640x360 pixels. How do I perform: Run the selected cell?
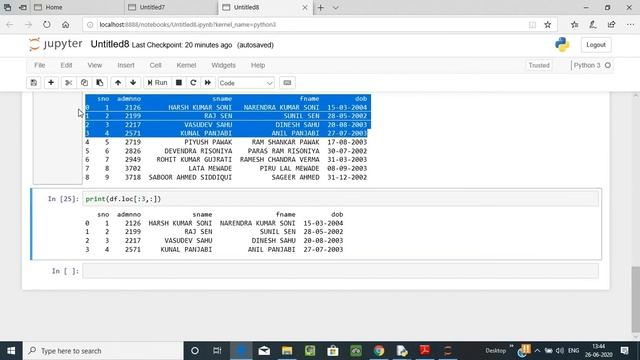157,83
